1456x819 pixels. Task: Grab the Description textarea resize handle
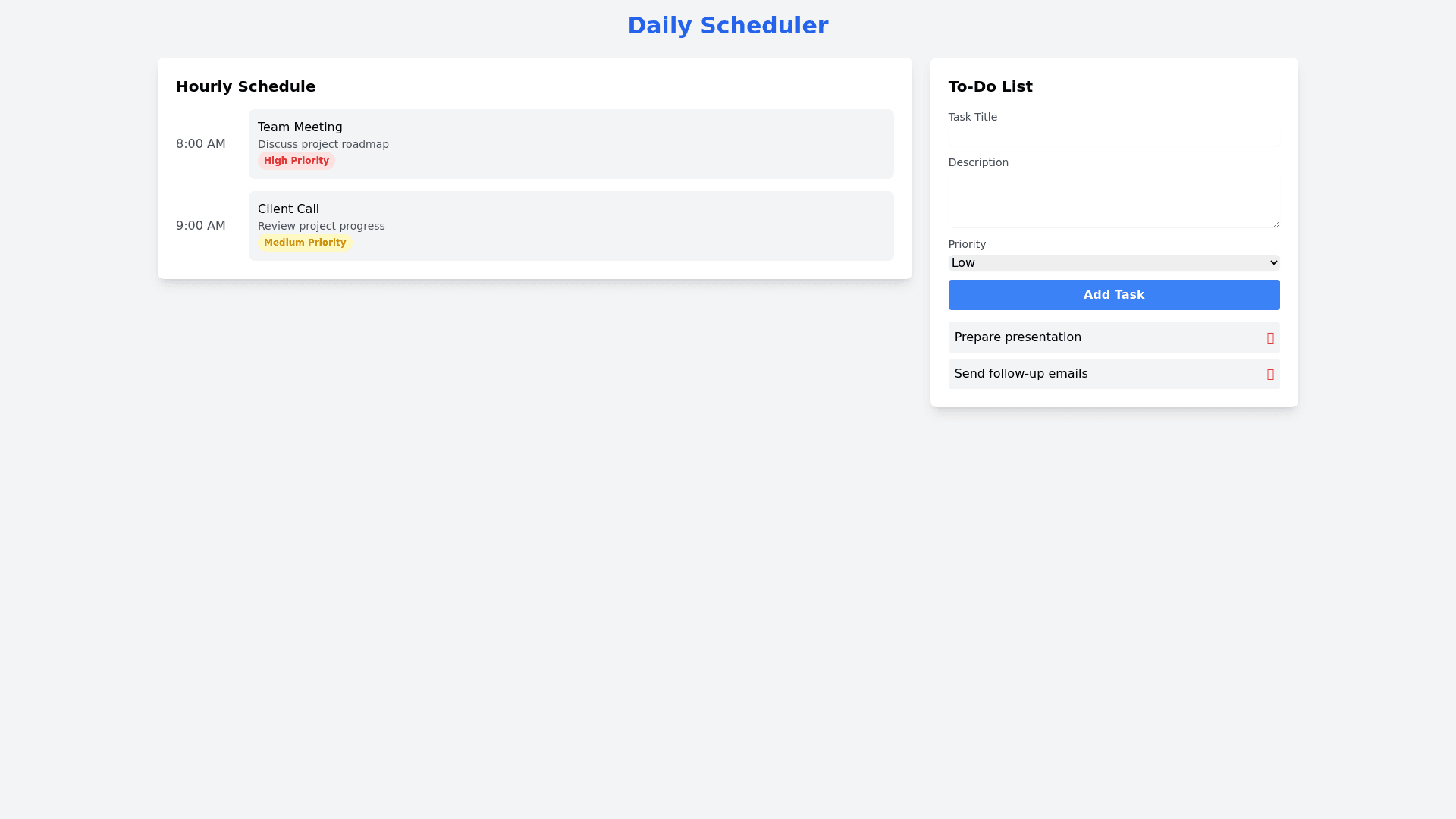click(1276, 224)
